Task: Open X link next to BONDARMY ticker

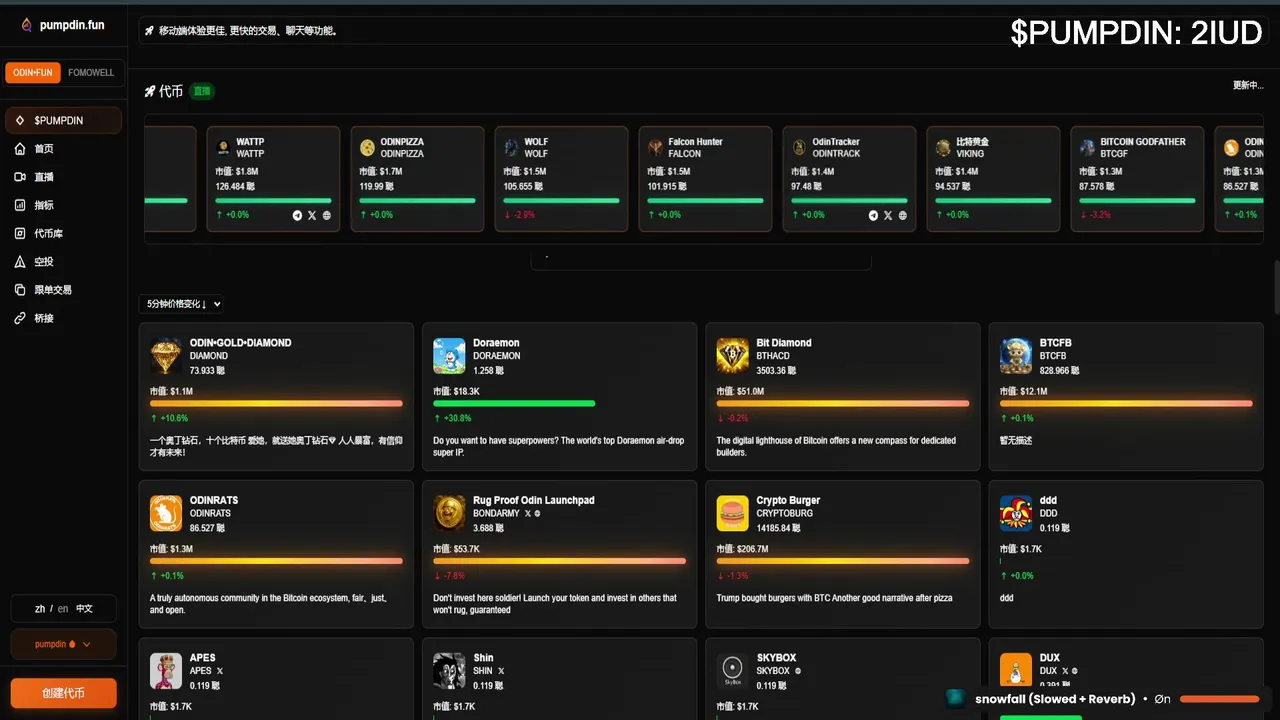Action: point(528,513)
